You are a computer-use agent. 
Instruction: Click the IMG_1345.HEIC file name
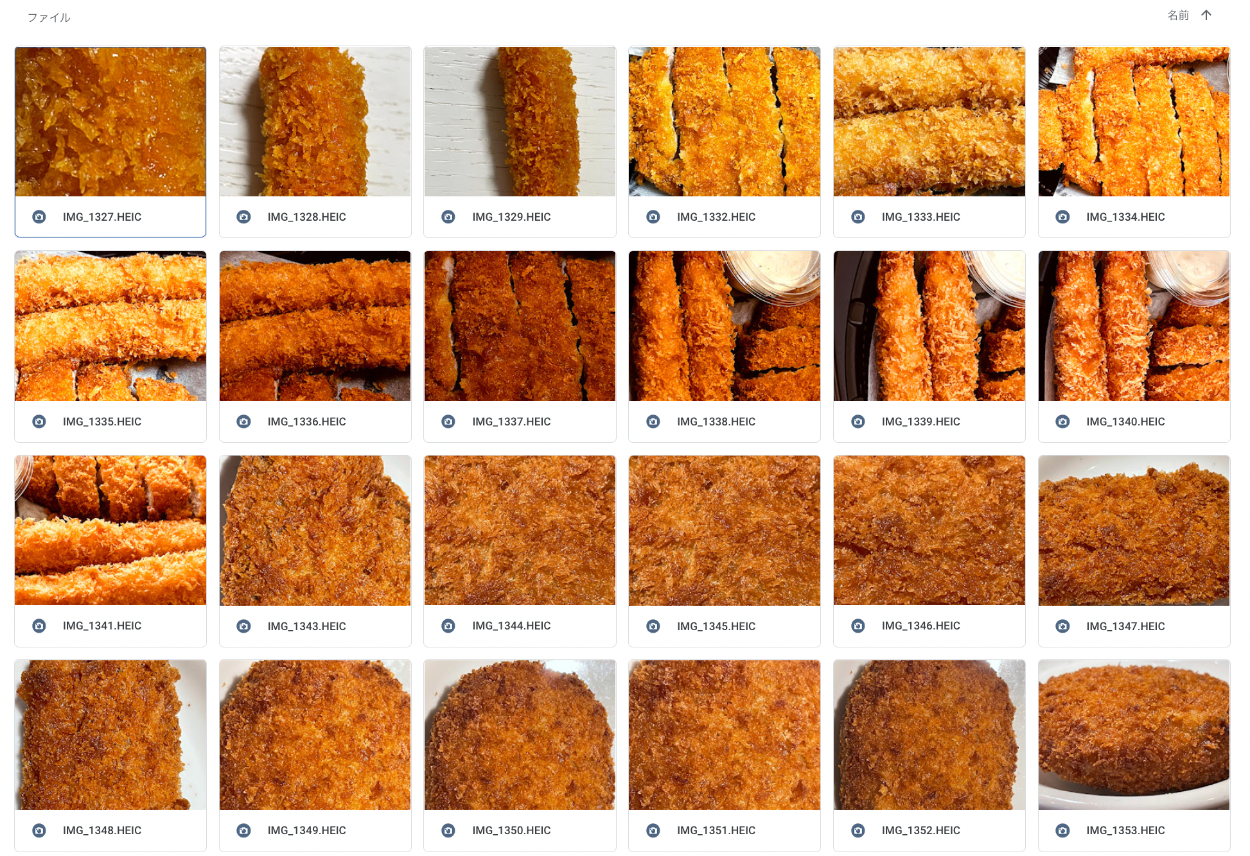click(716, 626)
